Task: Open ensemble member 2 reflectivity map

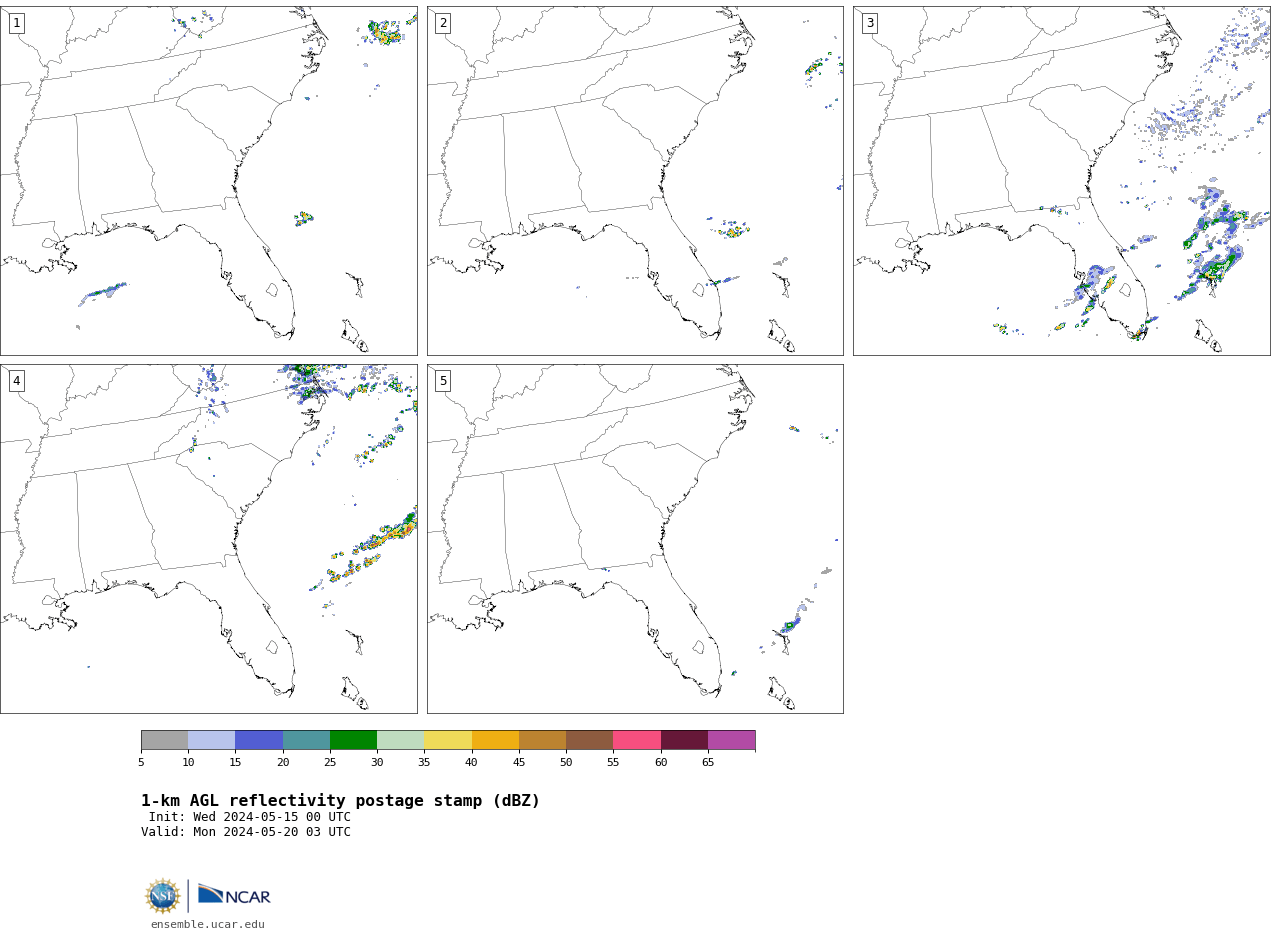Action: click(x=635, y=181)
